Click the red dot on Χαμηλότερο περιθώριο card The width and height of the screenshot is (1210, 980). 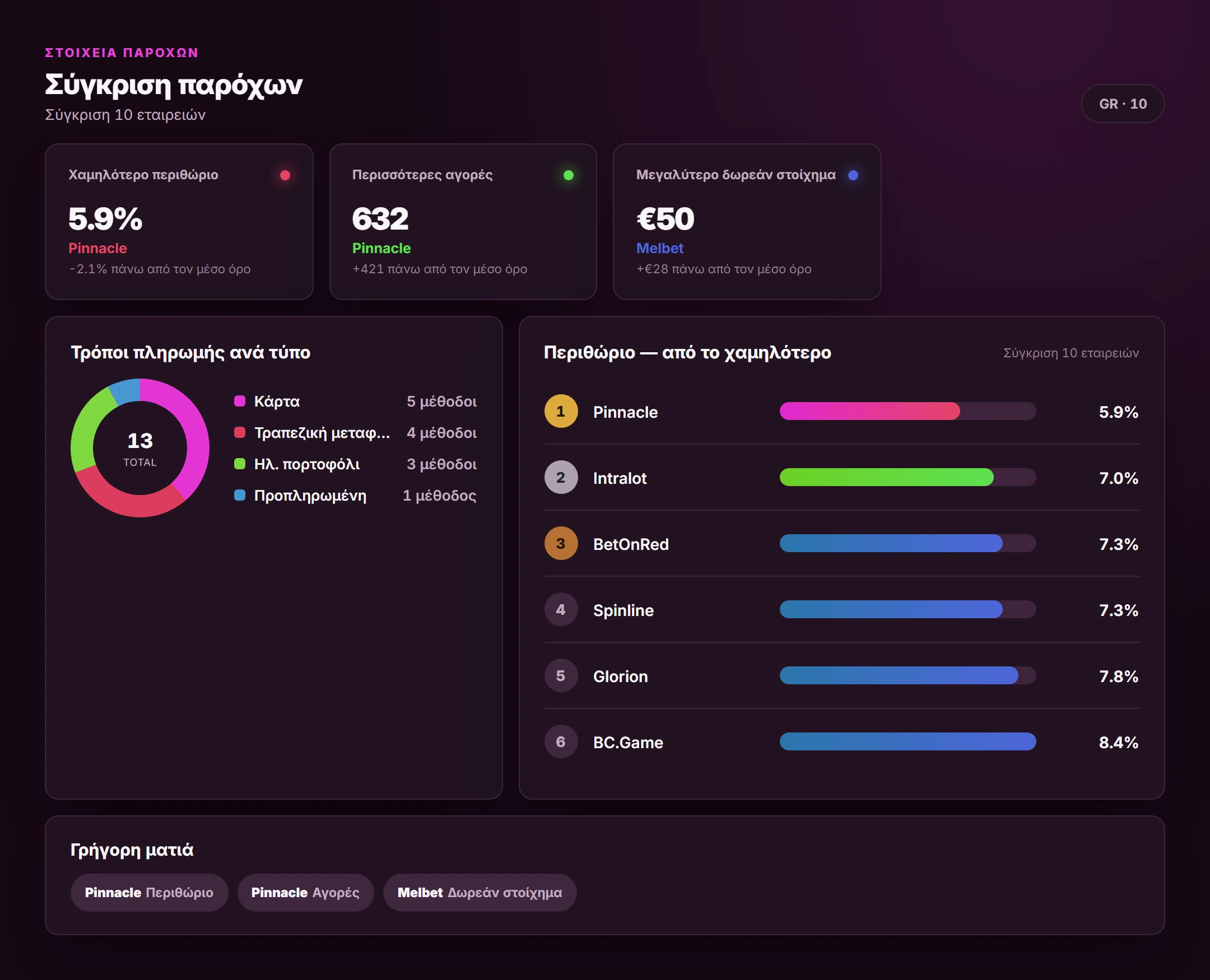pyautogui.click(x=285, y=175)
